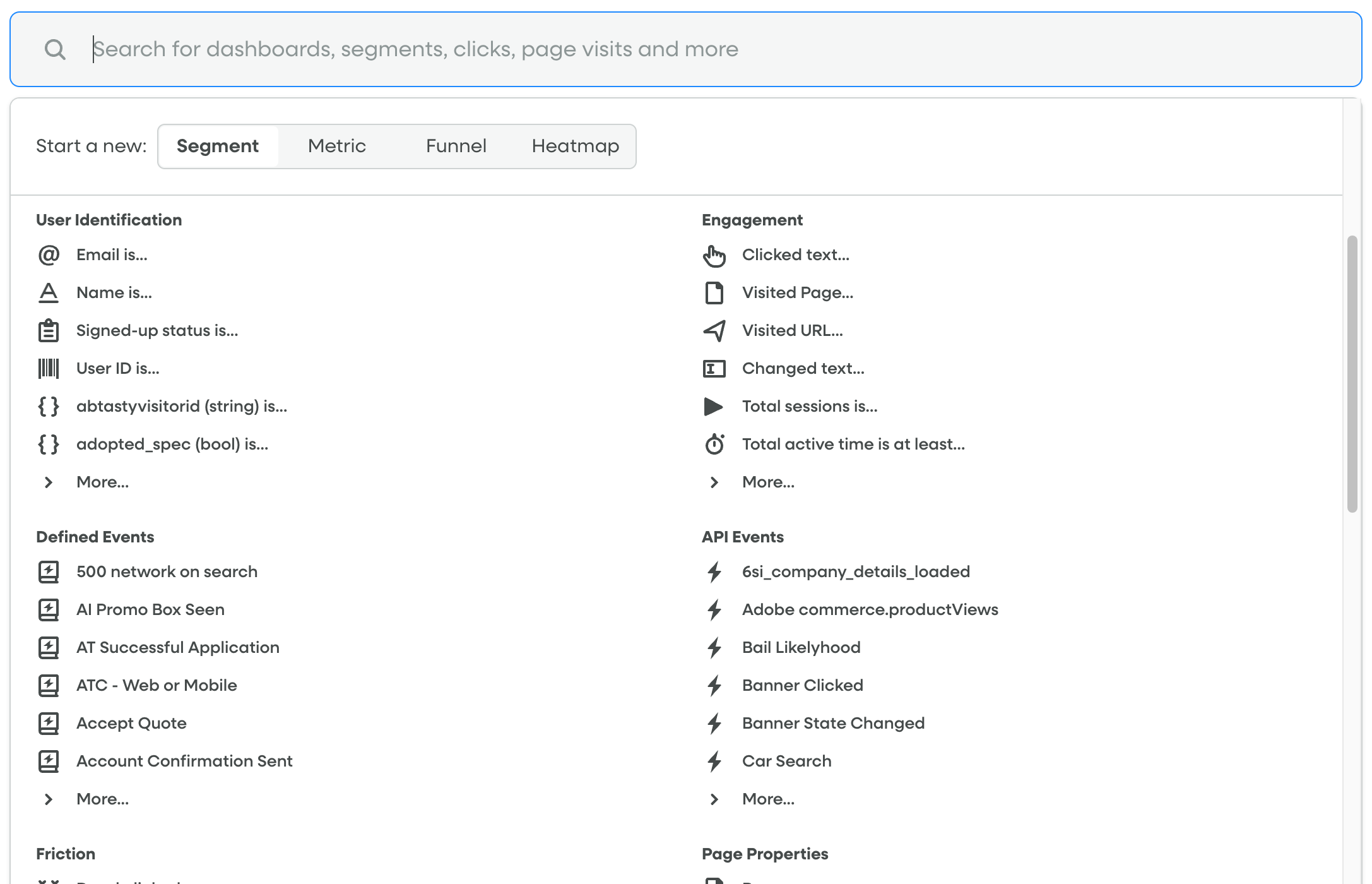This screenshot has width=1372, height=884.
Task: Click the braces icon beside abtastyvisitorid
Action: pyautogui.click(x=49, y=407)
